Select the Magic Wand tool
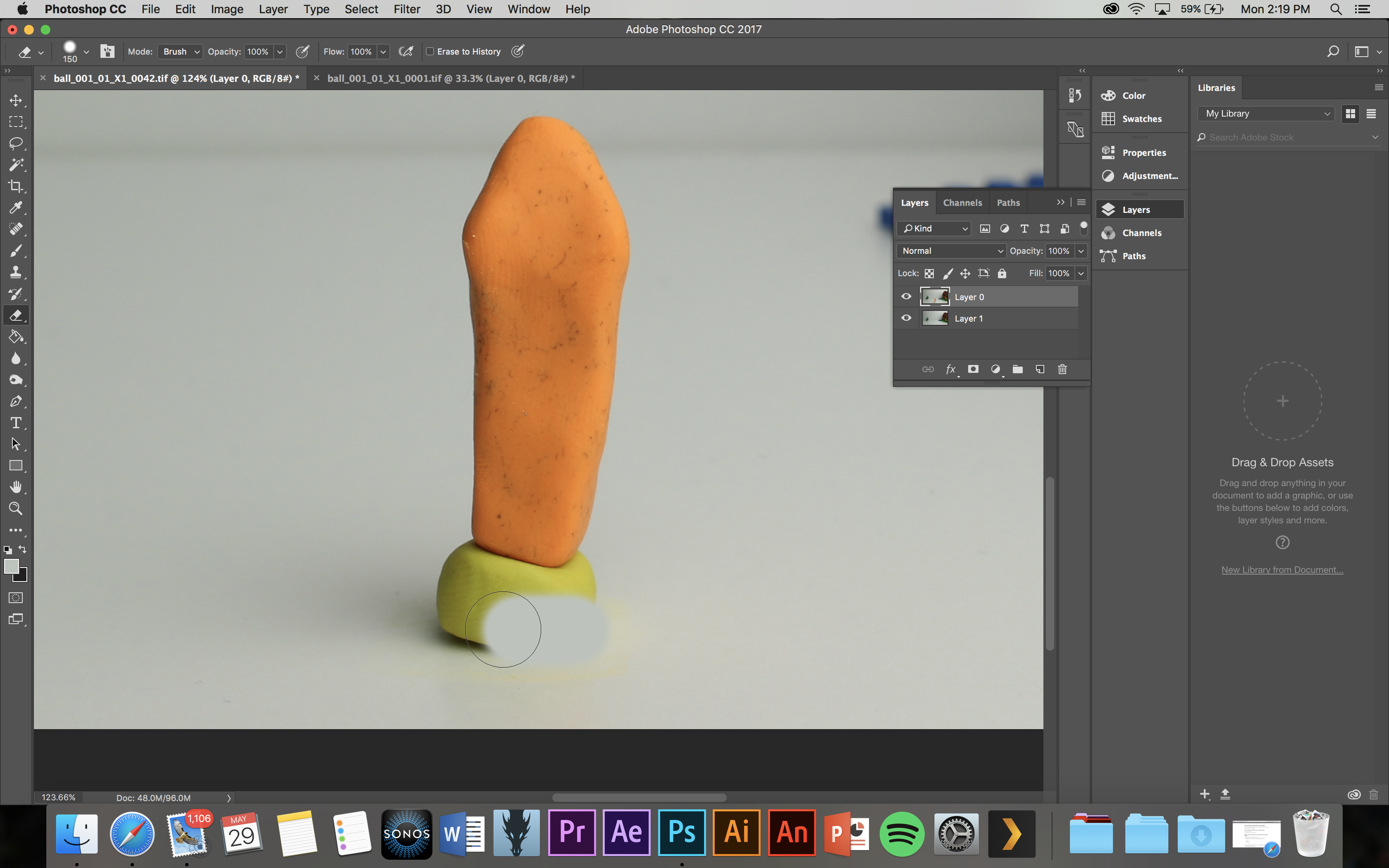 tap(15, 165)
